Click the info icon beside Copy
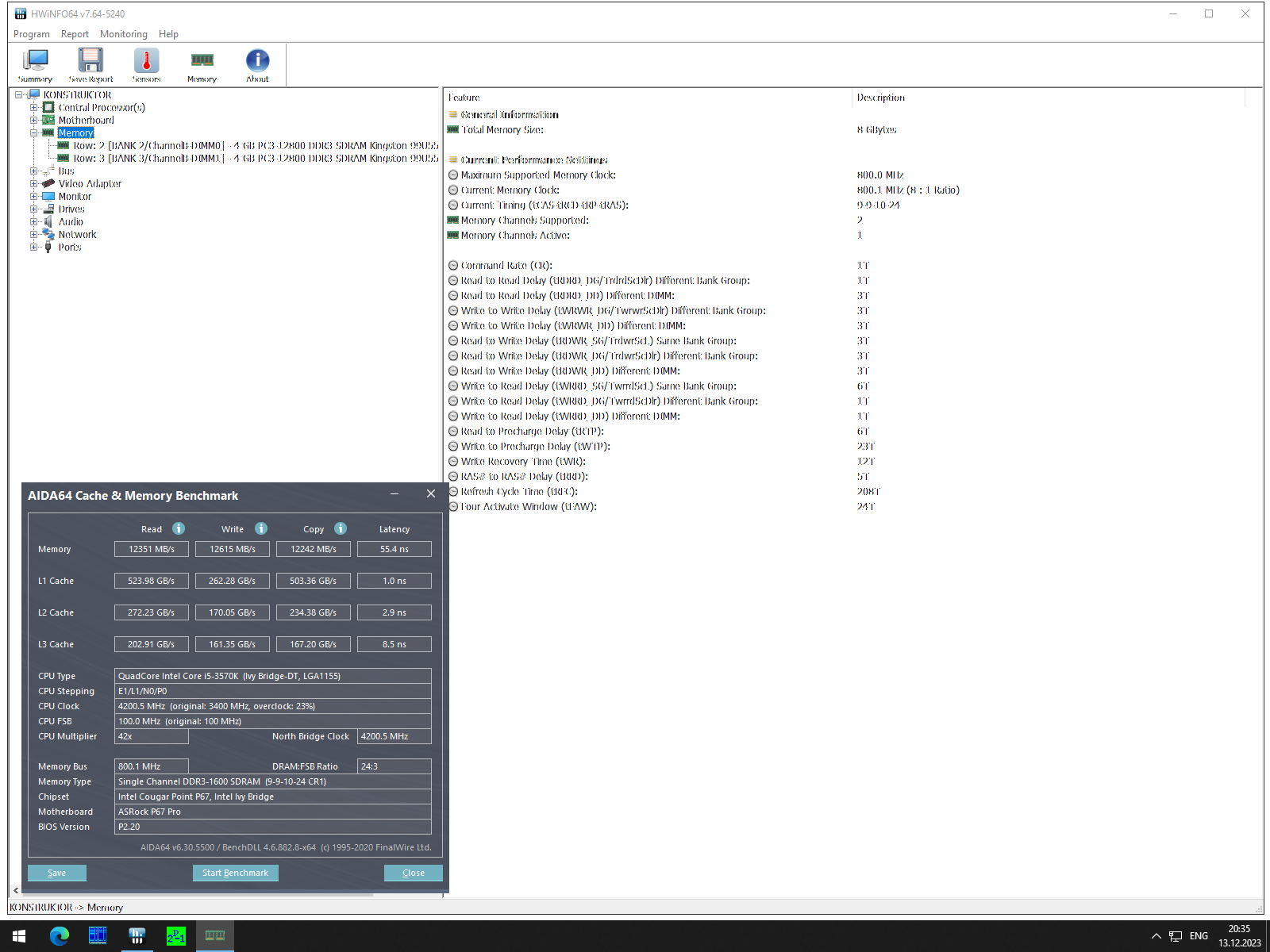This screenshot has height=952, width=1270. pos(341,528)
